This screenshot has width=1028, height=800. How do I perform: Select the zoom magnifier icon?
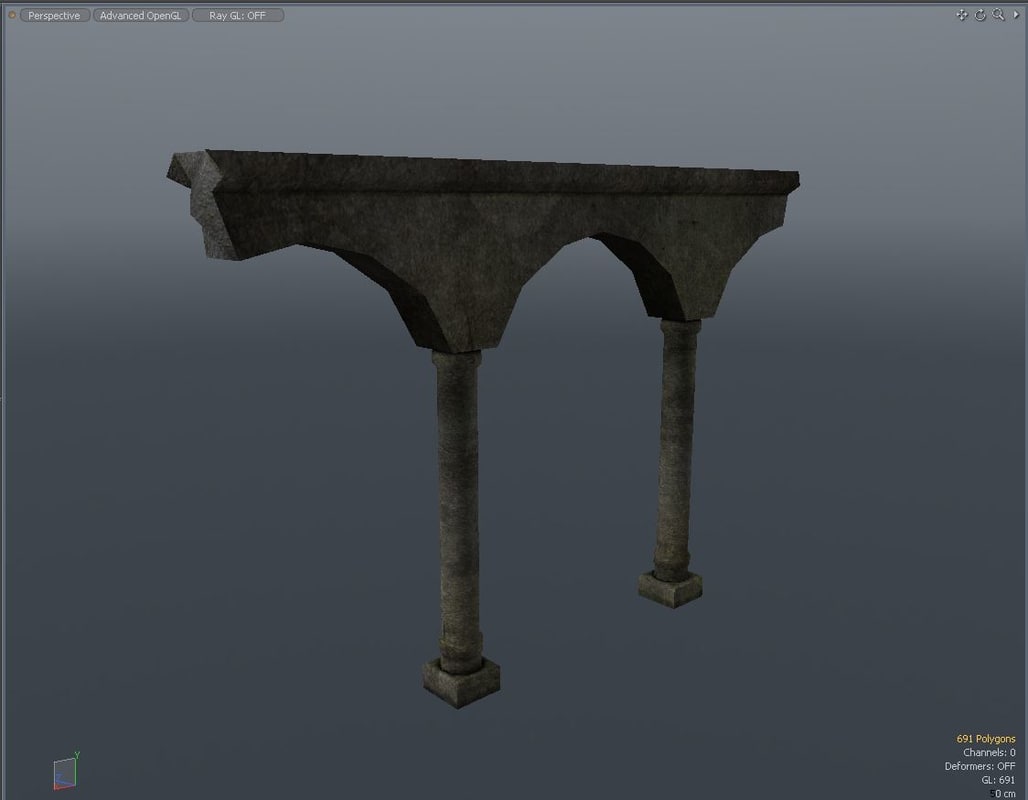[x=996, y=14]
